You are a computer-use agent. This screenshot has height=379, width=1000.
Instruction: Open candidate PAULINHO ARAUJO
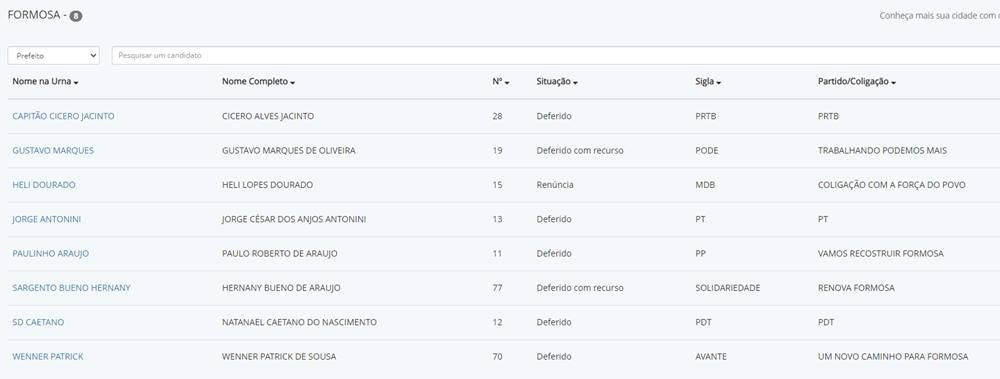[x=50, y=254]
